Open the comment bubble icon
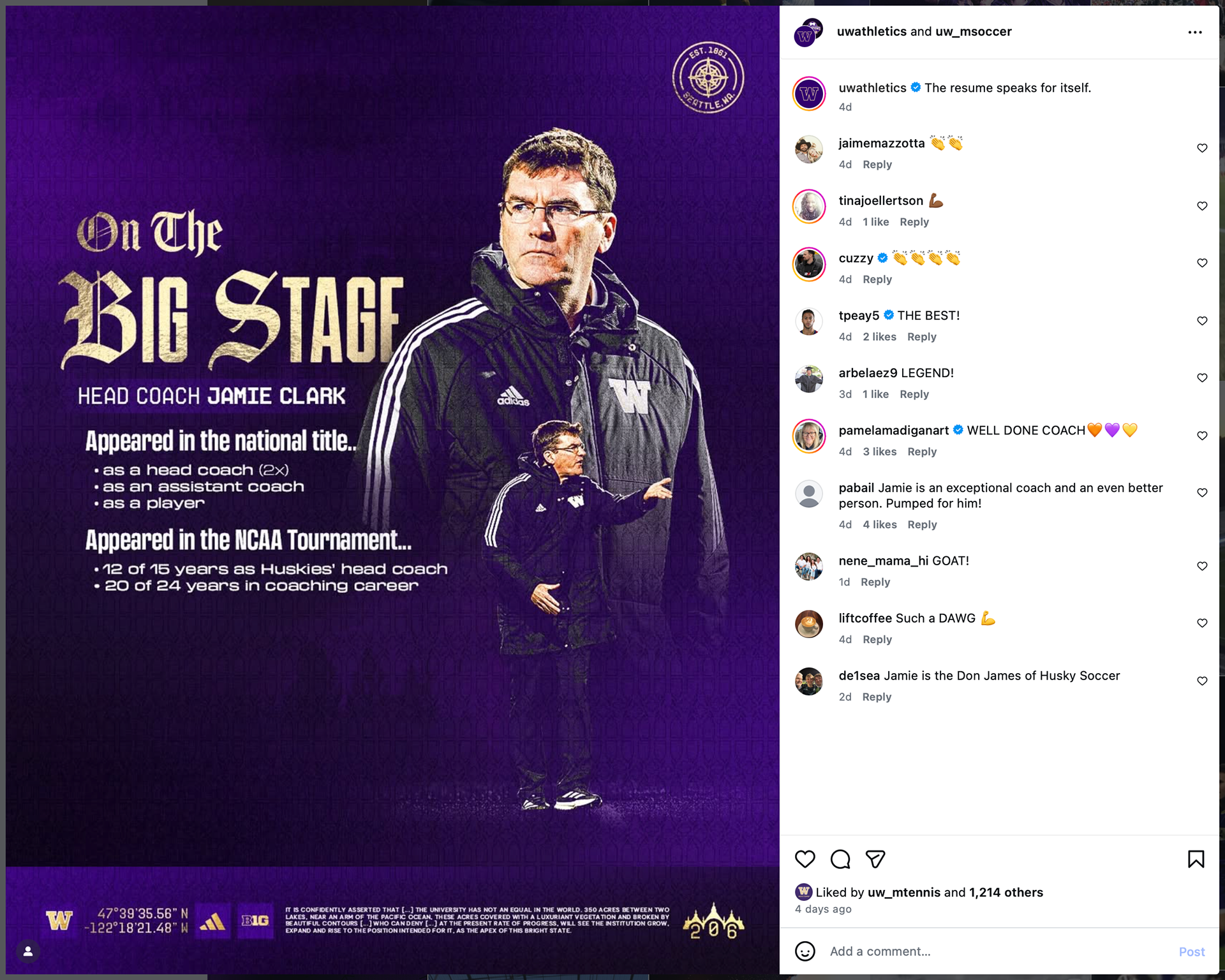Viewport: 1225px width, 980px height. coord(840,859)
